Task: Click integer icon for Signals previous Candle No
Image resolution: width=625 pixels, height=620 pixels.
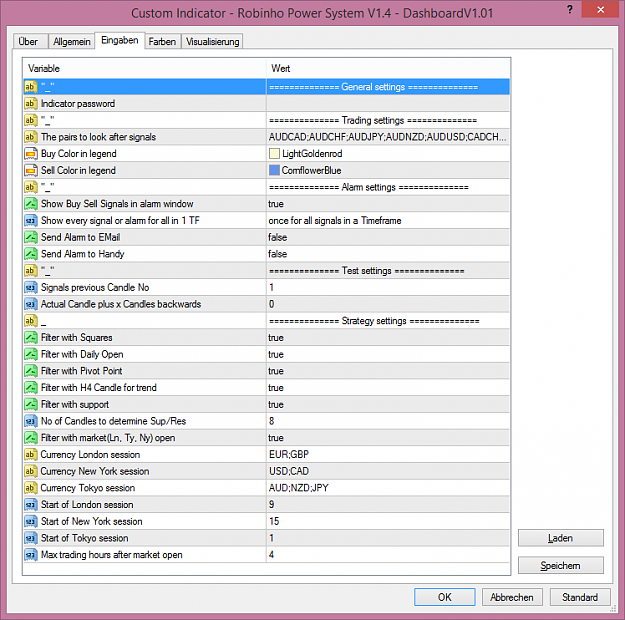Action: [31, 287]
